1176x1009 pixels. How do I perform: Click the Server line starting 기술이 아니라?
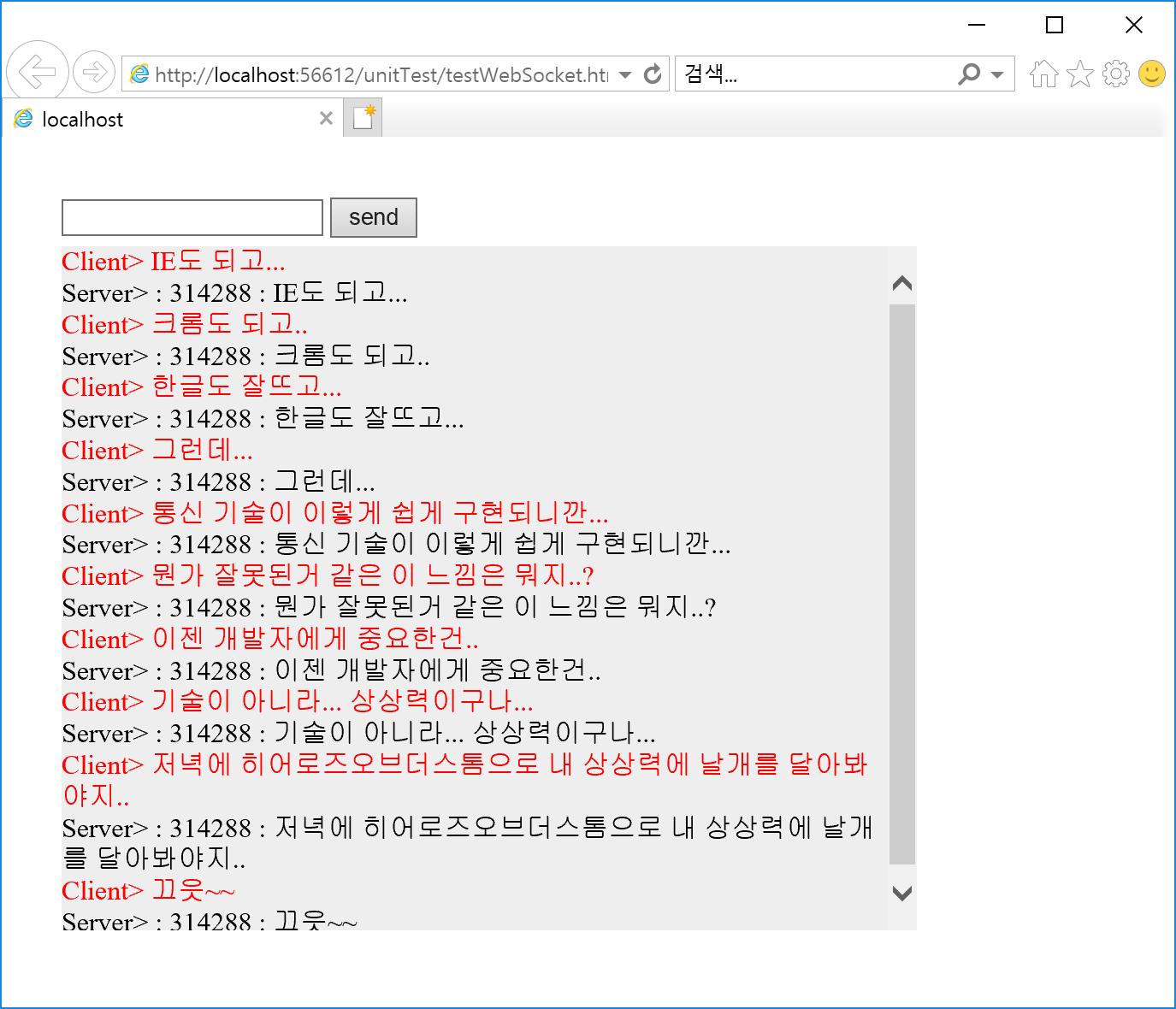(359, 734)
